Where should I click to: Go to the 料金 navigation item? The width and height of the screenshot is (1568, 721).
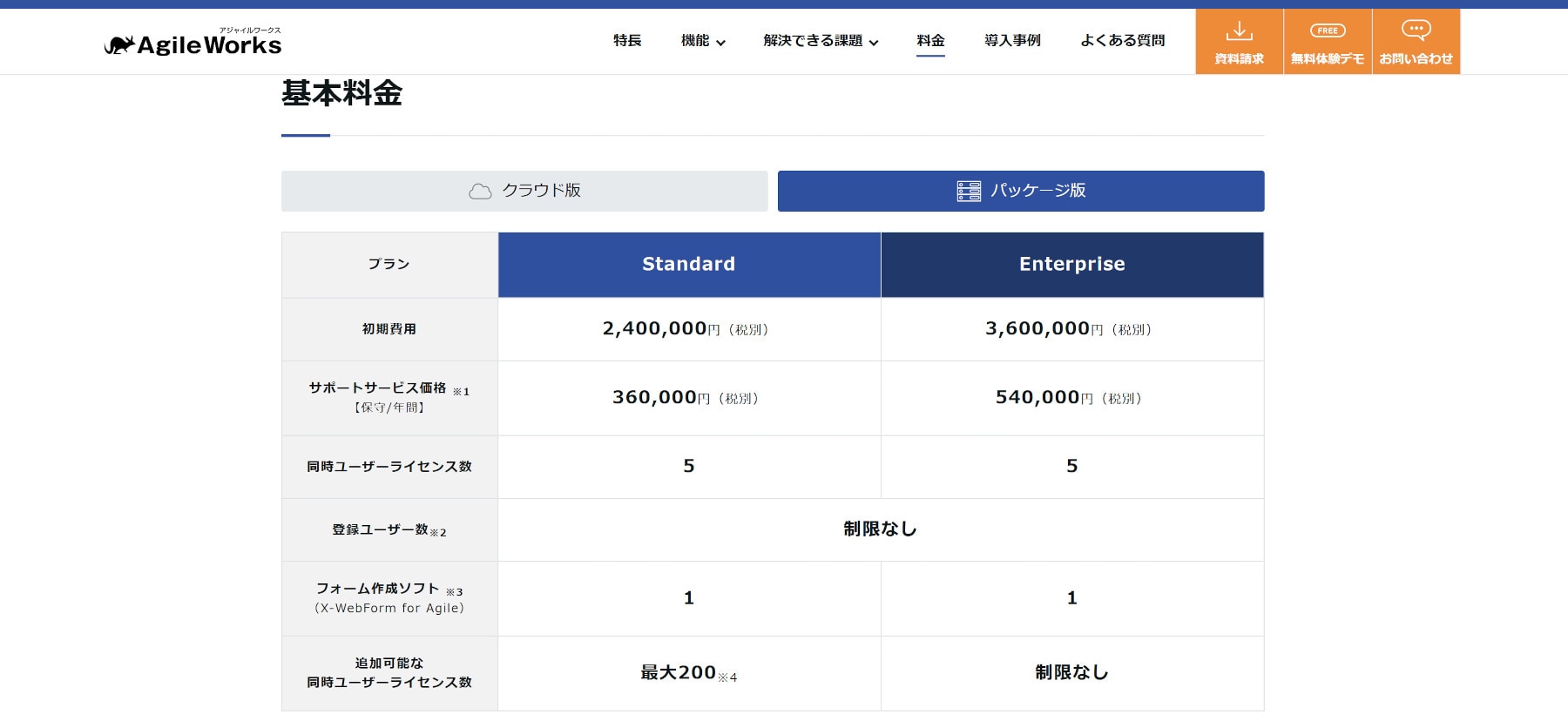tap(930, 41)
